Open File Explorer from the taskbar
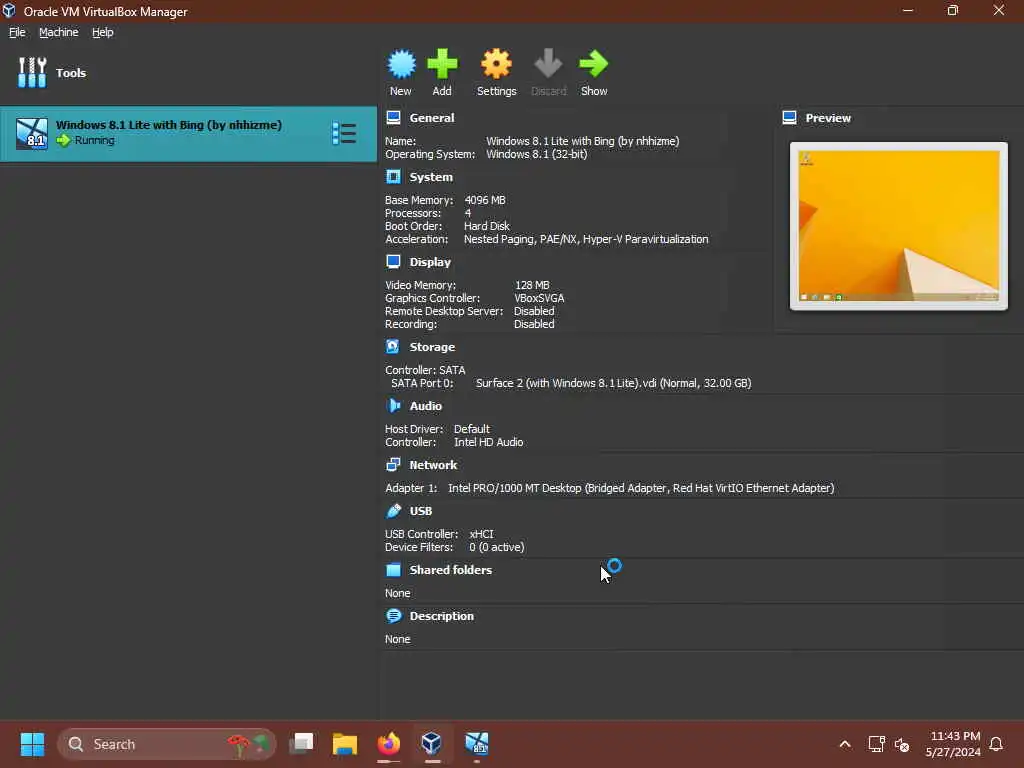Viewport: 1024px width, 768px height. point(344,744)
